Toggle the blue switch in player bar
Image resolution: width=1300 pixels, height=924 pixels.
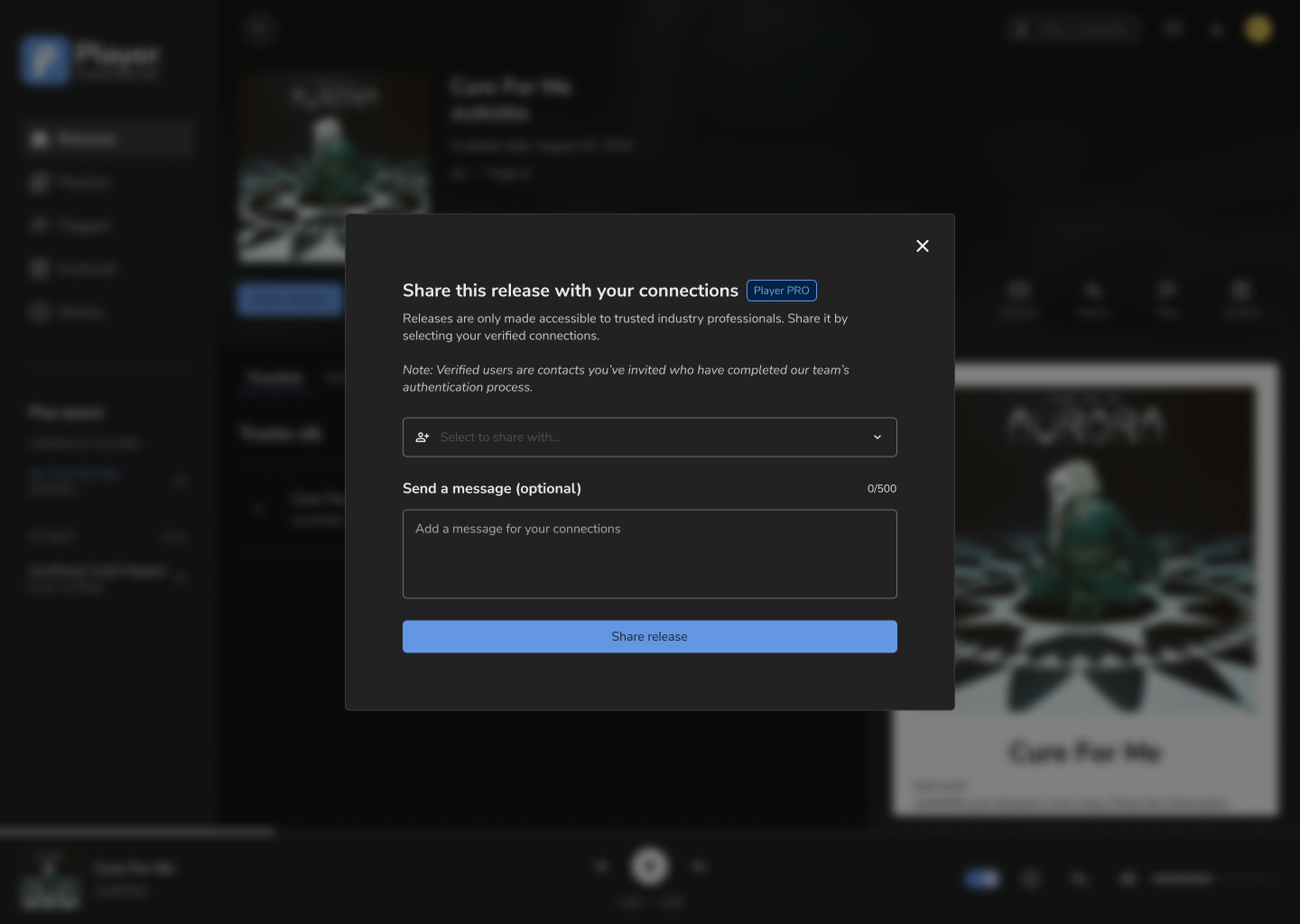[981, 879]
